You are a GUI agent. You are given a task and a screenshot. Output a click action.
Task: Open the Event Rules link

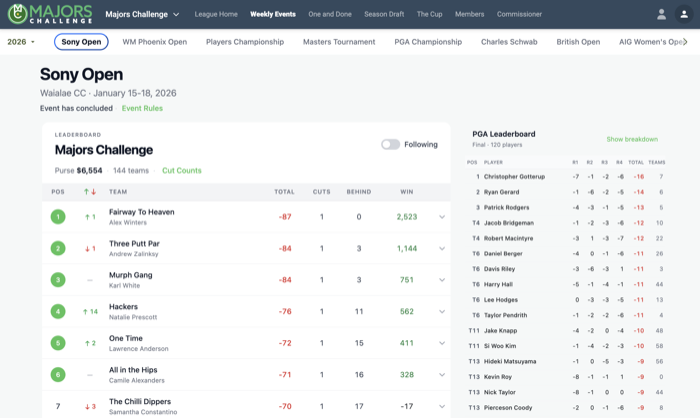(x=142, y=108)
